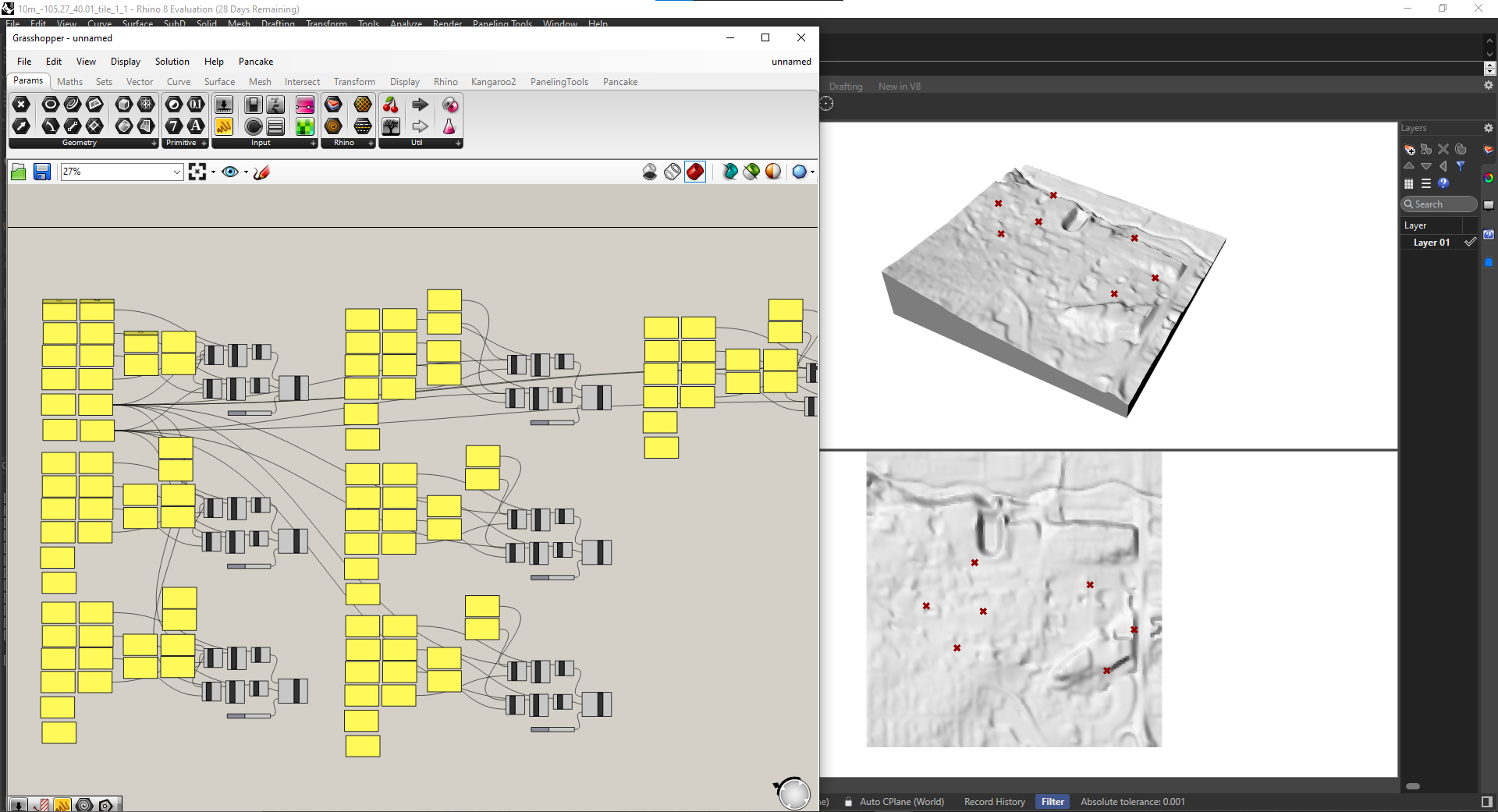
Task: Open the Solution menu in Grasshopper
Action: [x=172, y=62]
